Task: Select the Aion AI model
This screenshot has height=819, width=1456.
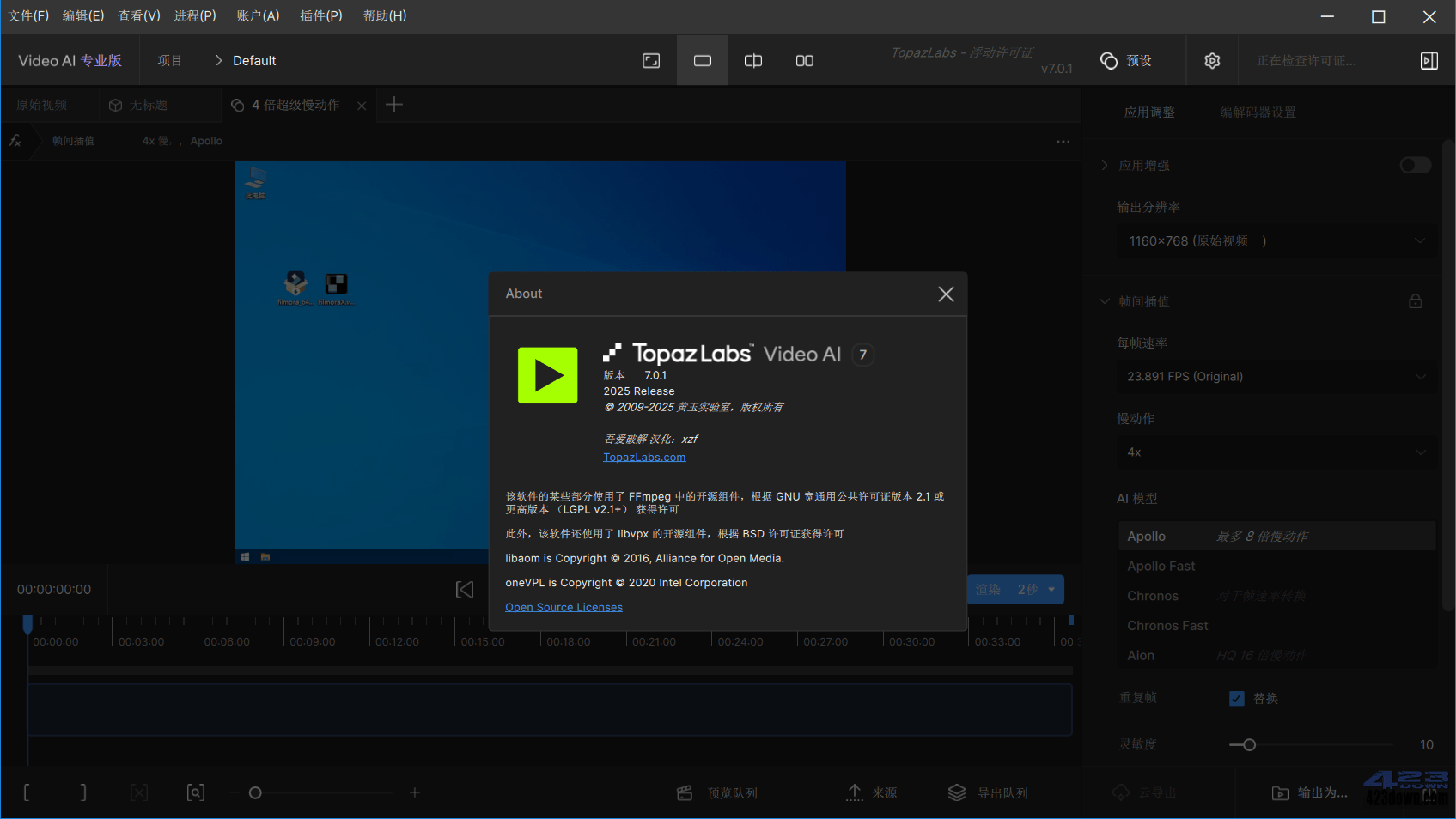Action: [1276, 655]
